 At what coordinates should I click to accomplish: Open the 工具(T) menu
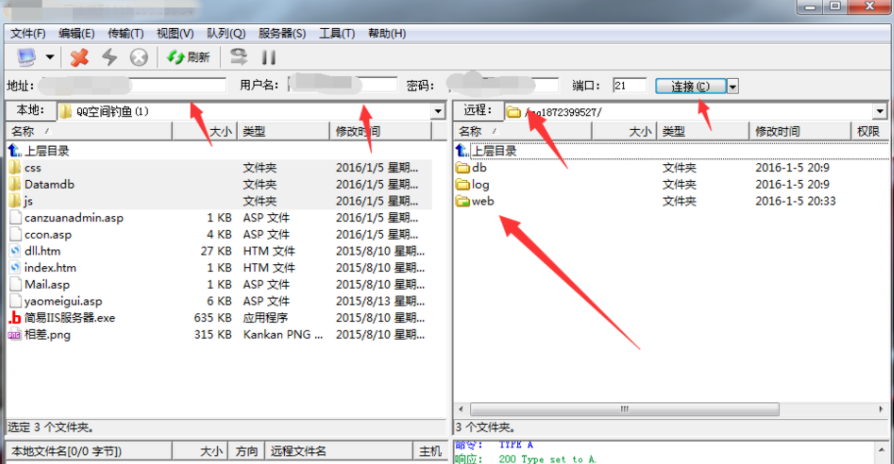coord(337,33)
